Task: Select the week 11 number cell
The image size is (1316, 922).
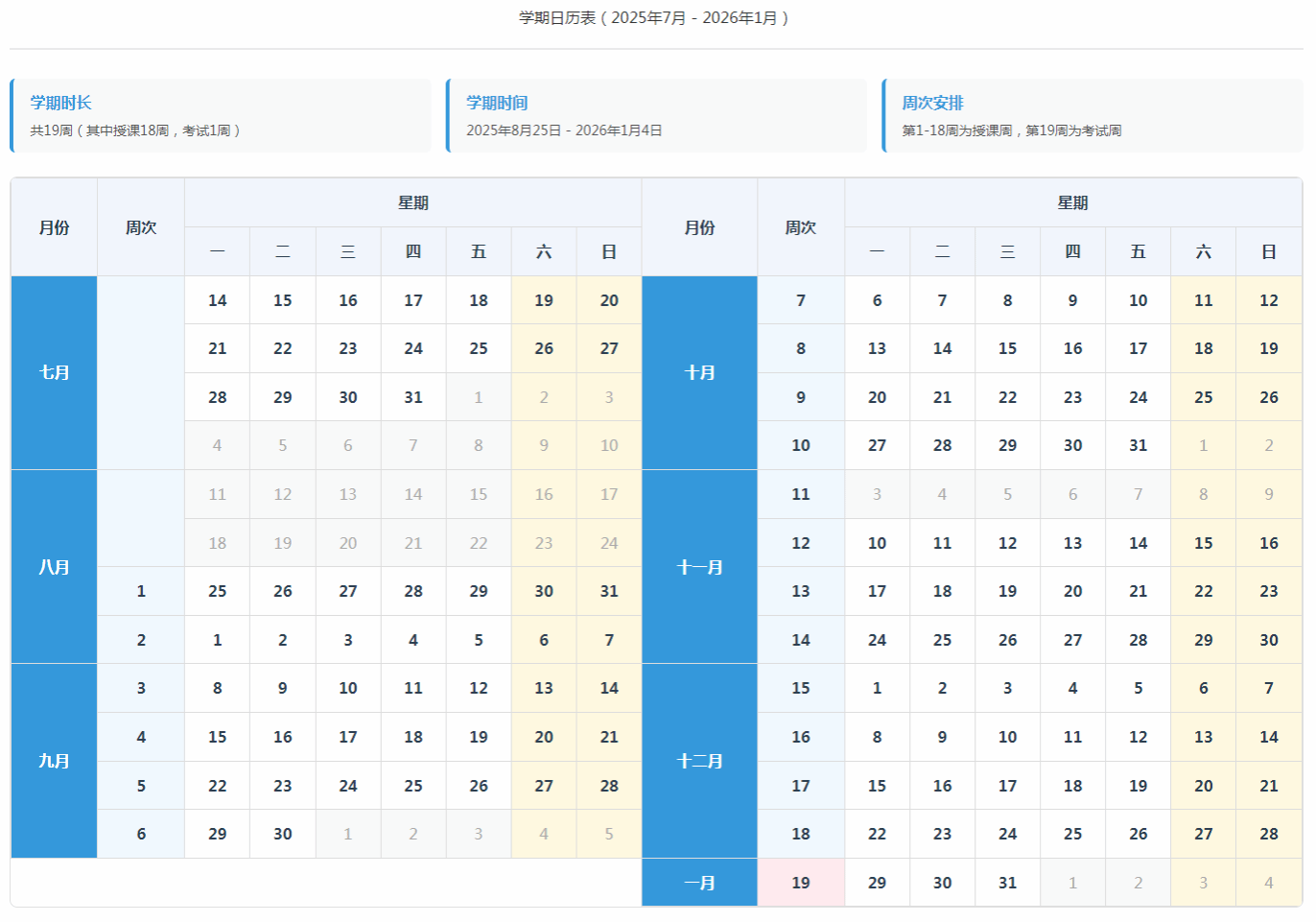Action: (801, 494)
